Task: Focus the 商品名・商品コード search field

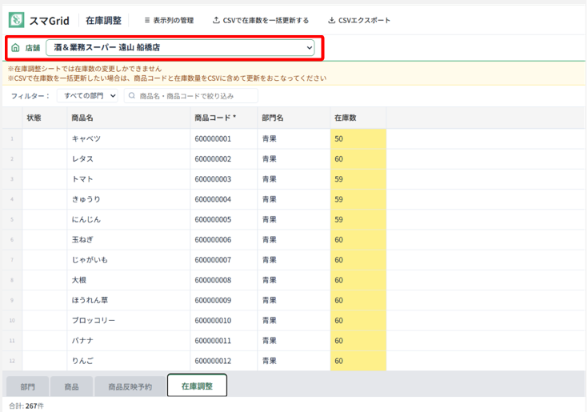Action: pos(191,96)
